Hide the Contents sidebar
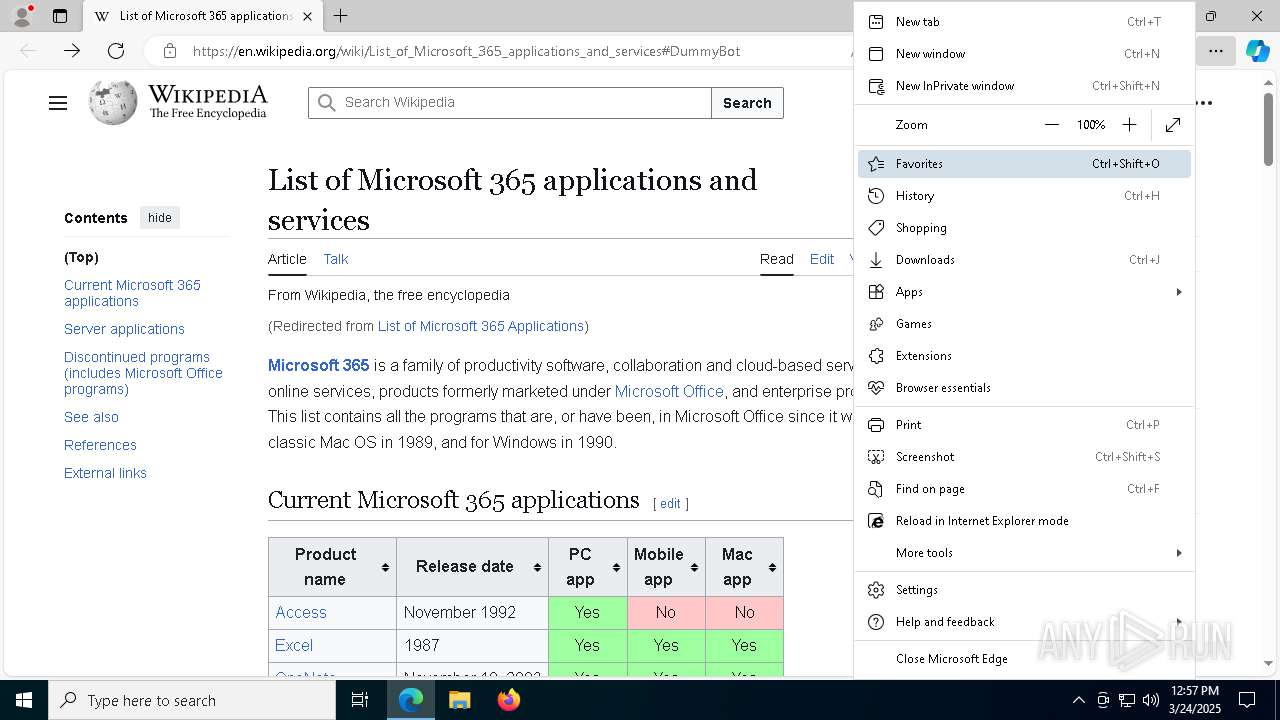Viewport: 1280px width, 720px height. [x=160, y=218]
